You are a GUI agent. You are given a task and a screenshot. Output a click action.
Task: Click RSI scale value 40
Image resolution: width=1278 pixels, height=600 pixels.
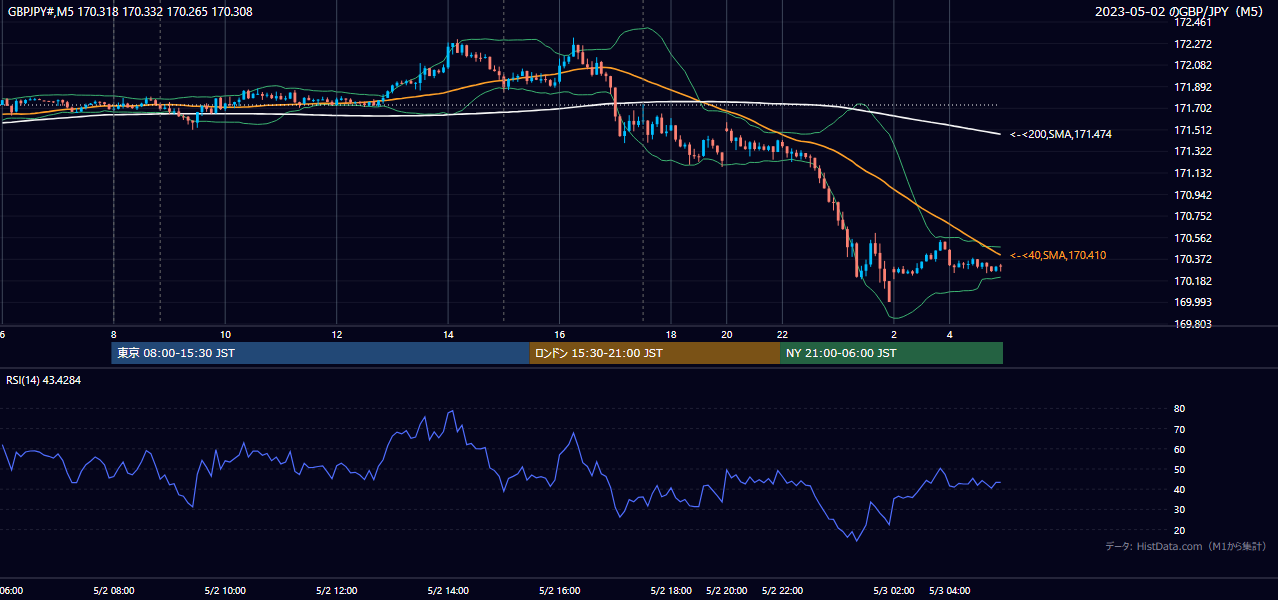(x=1180, y=490)
